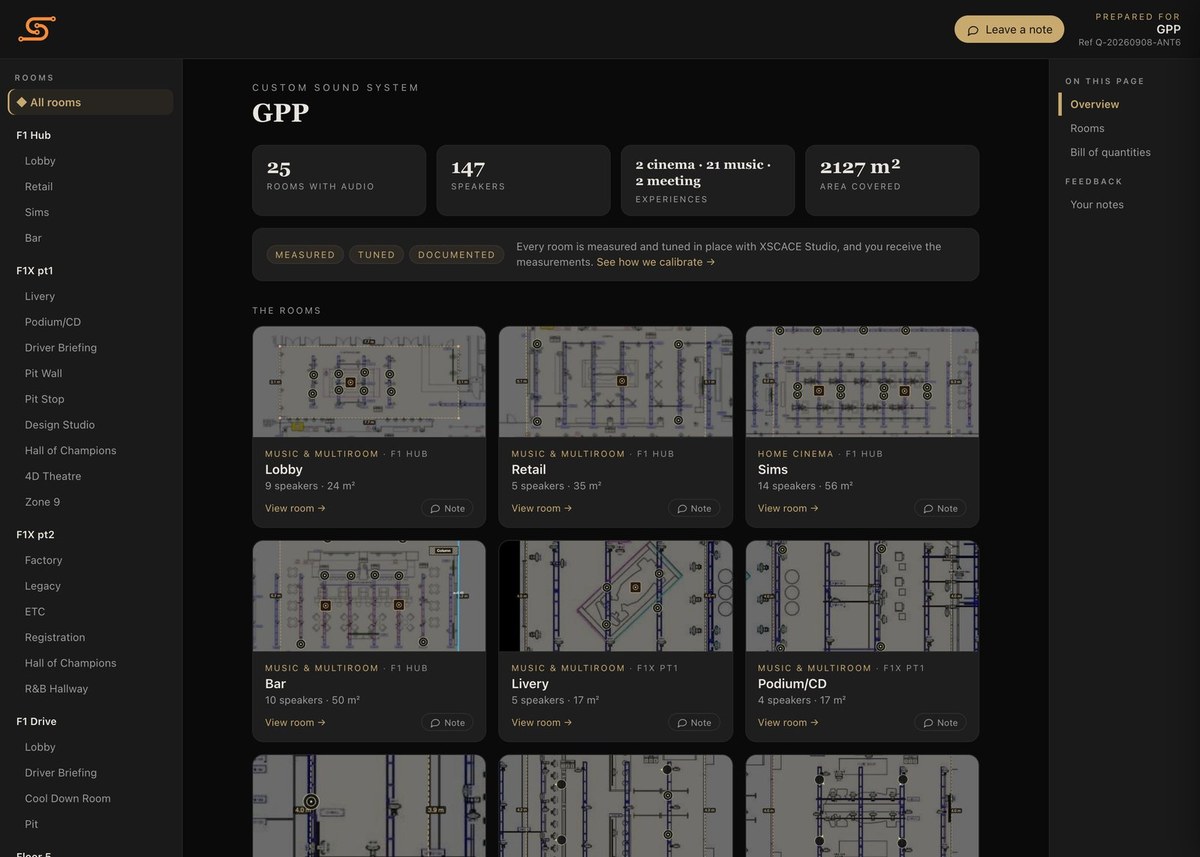Open Lobby under F1 Hub
This screenshot has width=1200, height=857.
(40, 161)
